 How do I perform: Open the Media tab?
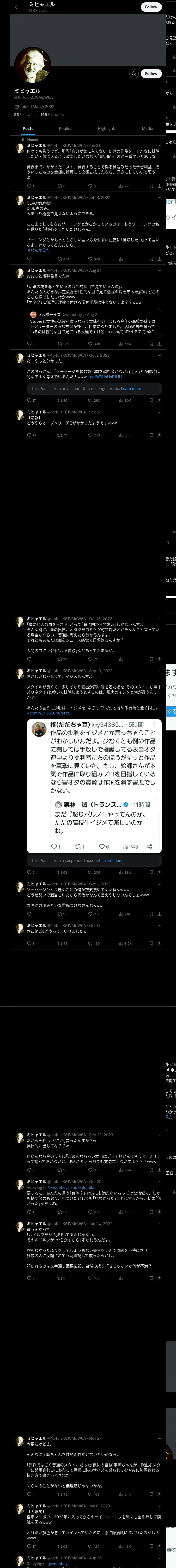point(148,128)
